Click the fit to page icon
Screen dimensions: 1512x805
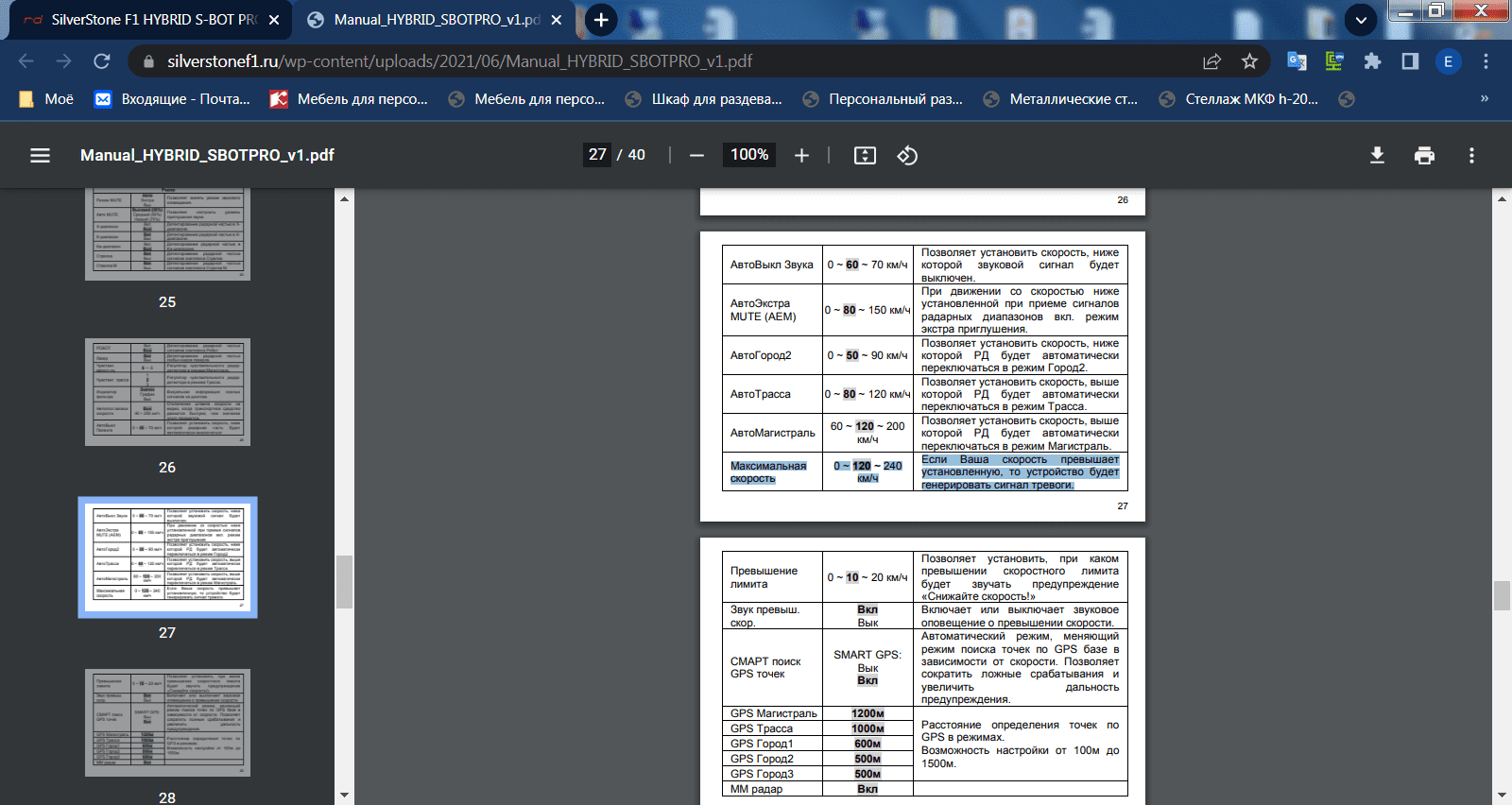click(865, 155)
